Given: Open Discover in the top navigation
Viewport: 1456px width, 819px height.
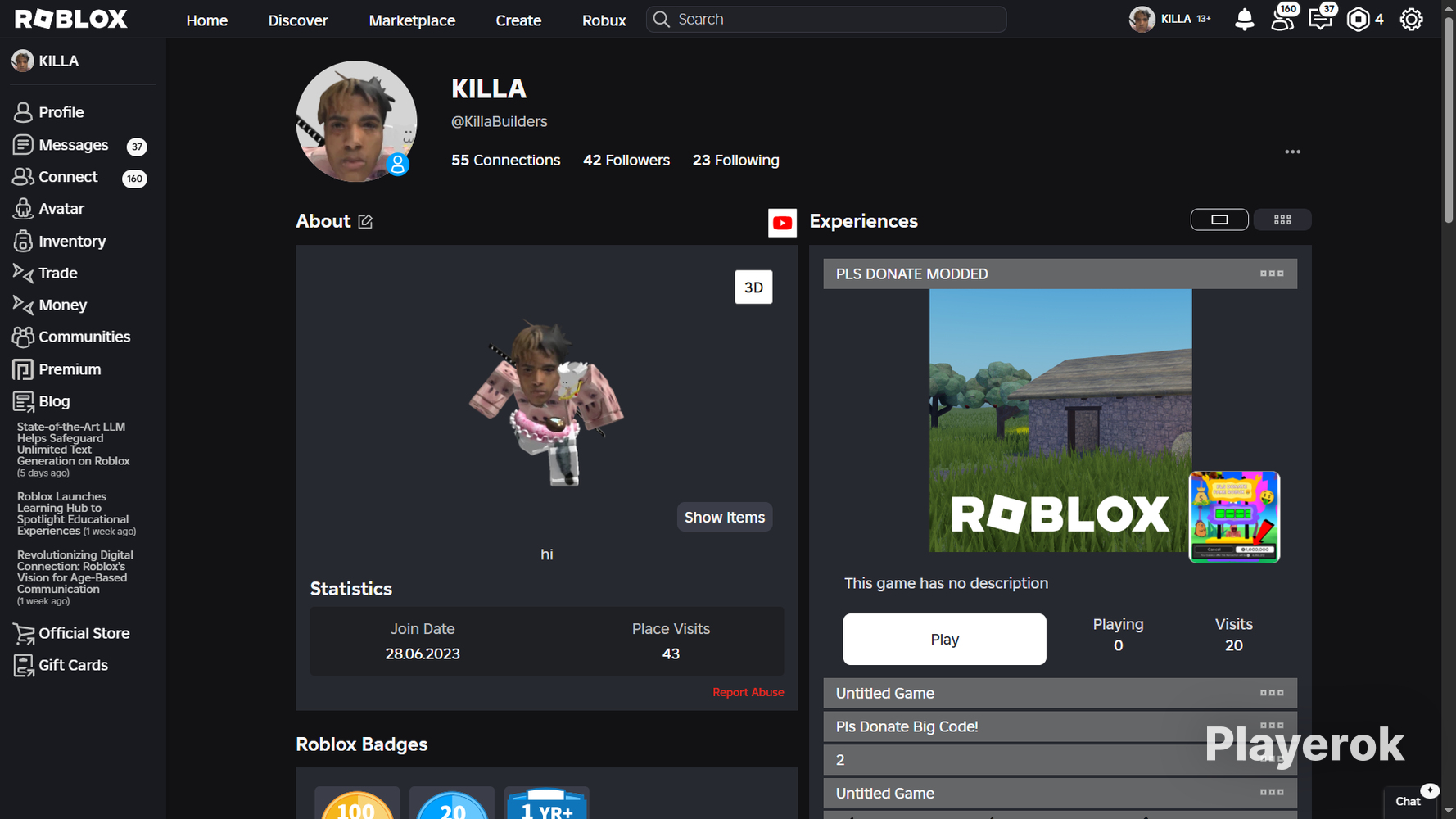Looking at the screenshot, I should 298,20.
